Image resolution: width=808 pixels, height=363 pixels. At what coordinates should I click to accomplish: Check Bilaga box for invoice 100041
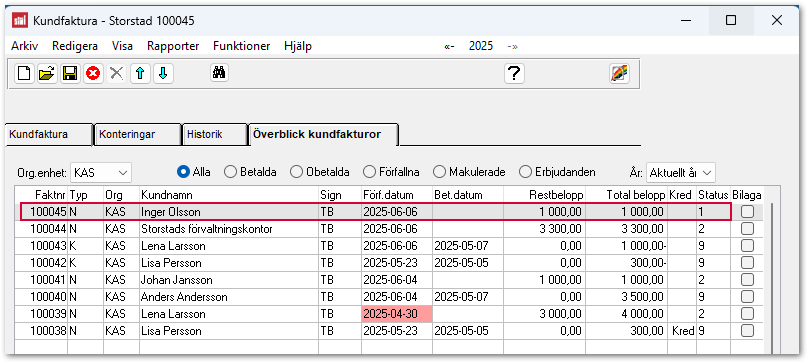point(747,279)
